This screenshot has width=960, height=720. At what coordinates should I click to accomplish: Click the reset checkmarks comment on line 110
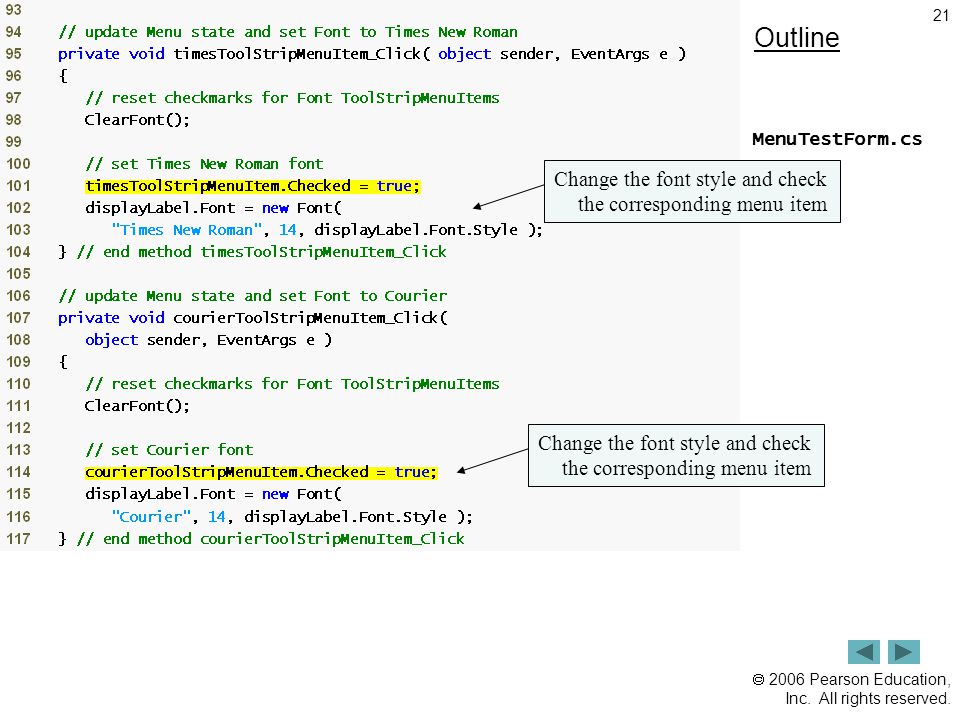point(292,384)
